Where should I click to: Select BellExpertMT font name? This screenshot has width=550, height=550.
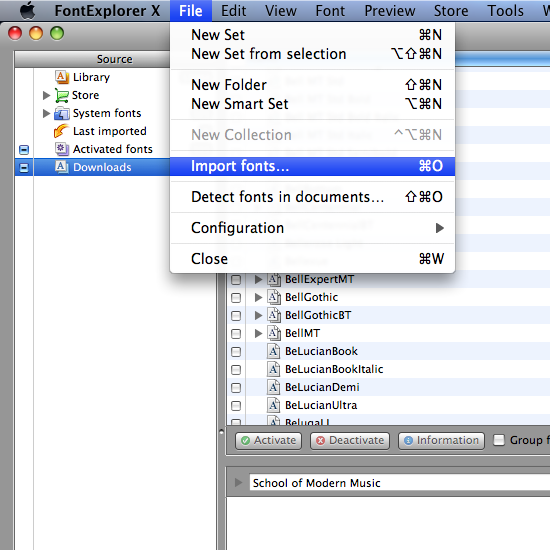pos(319,279)
